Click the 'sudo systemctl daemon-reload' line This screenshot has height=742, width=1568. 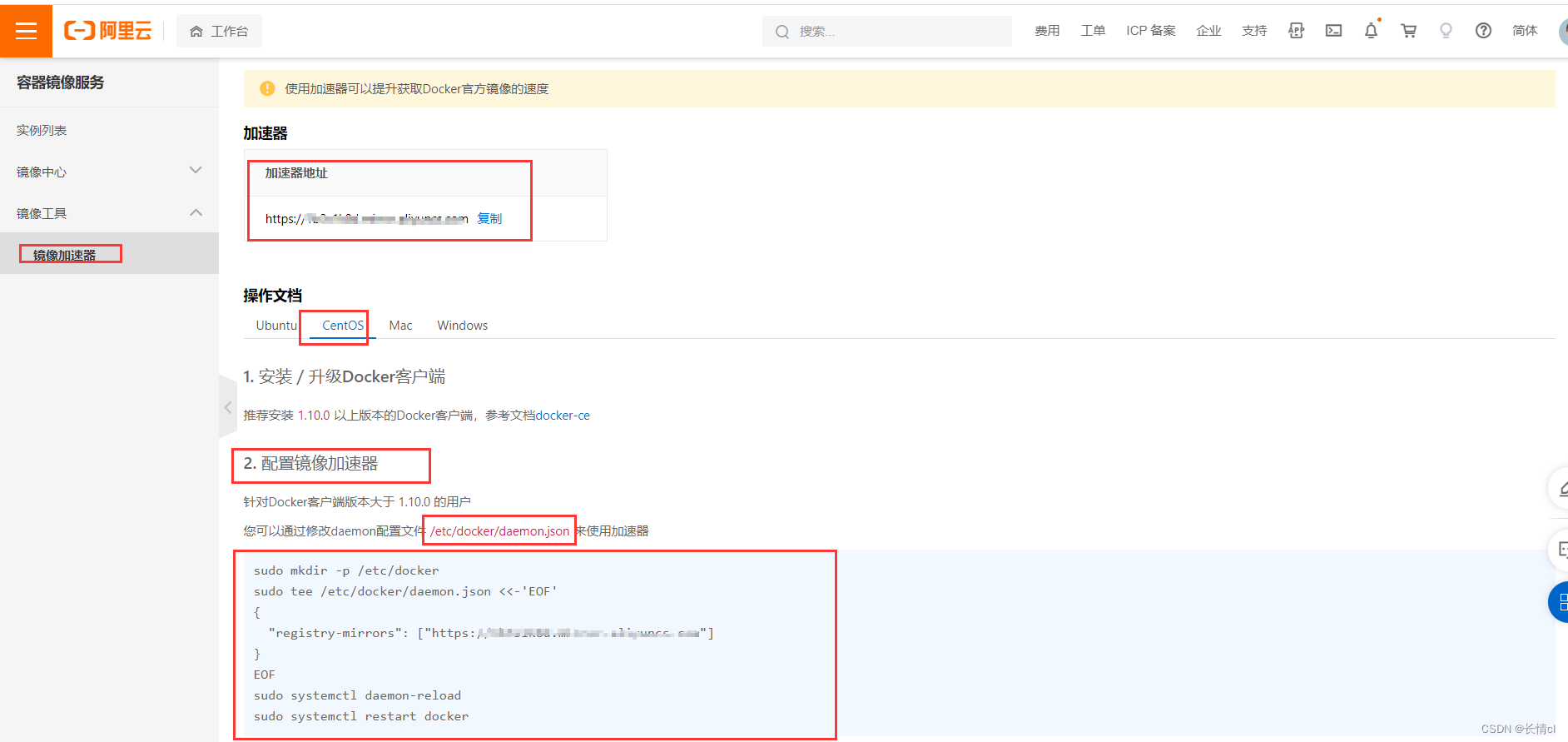357,695
